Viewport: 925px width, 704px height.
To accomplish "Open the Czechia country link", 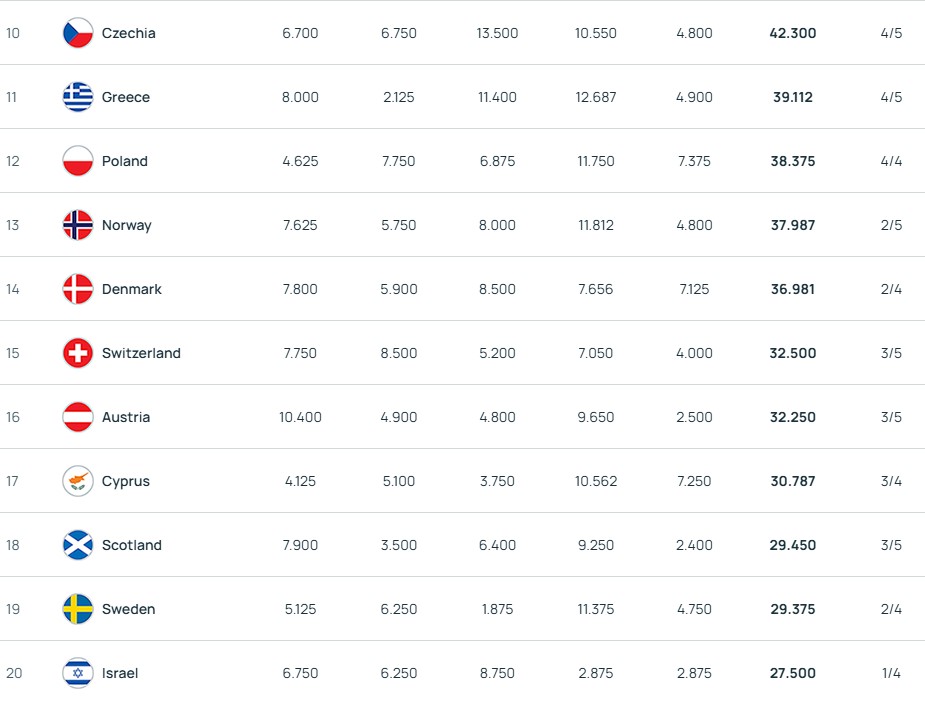I will [129, 33].
